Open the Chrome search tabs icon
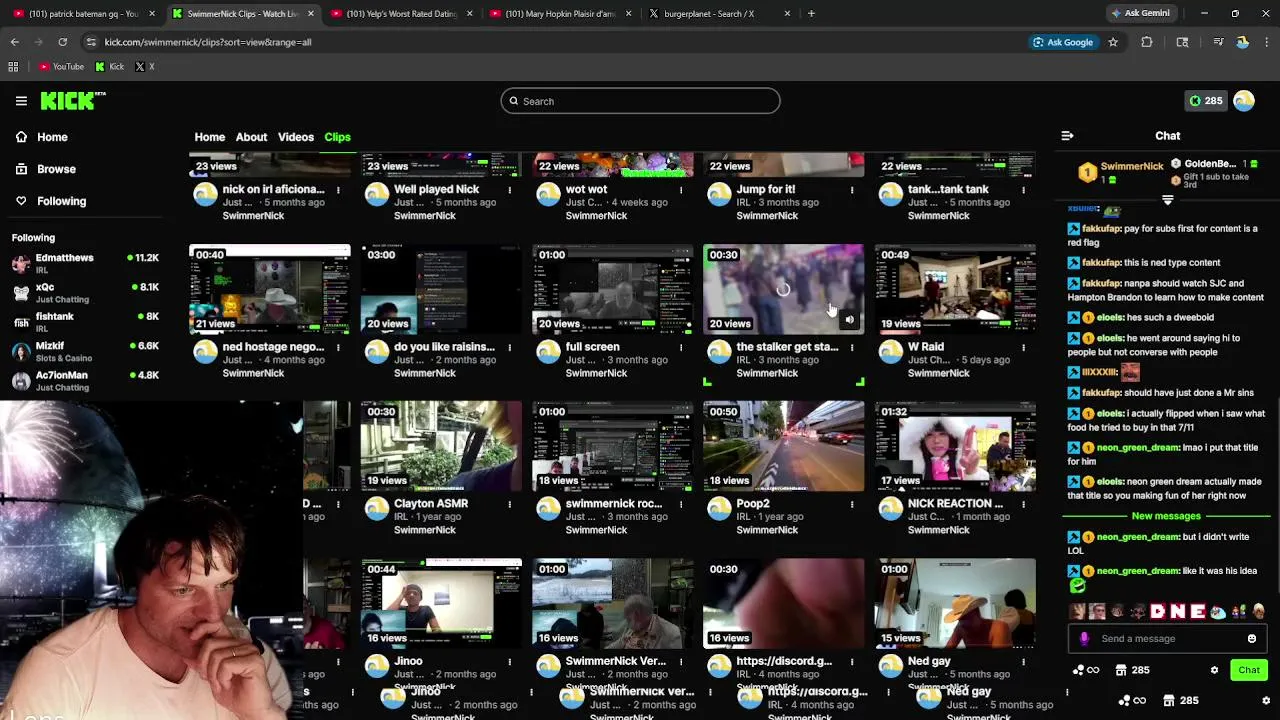1280x720 pixels. [1182, 42]
